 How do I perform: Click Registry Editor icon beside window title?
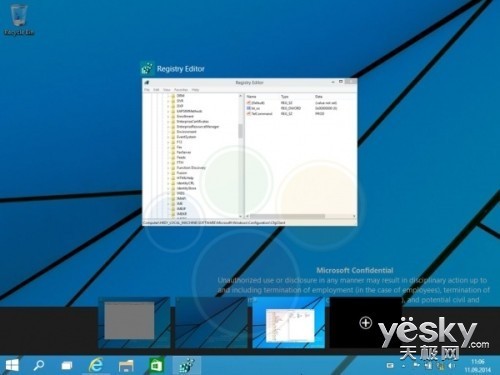click(147, 68)
